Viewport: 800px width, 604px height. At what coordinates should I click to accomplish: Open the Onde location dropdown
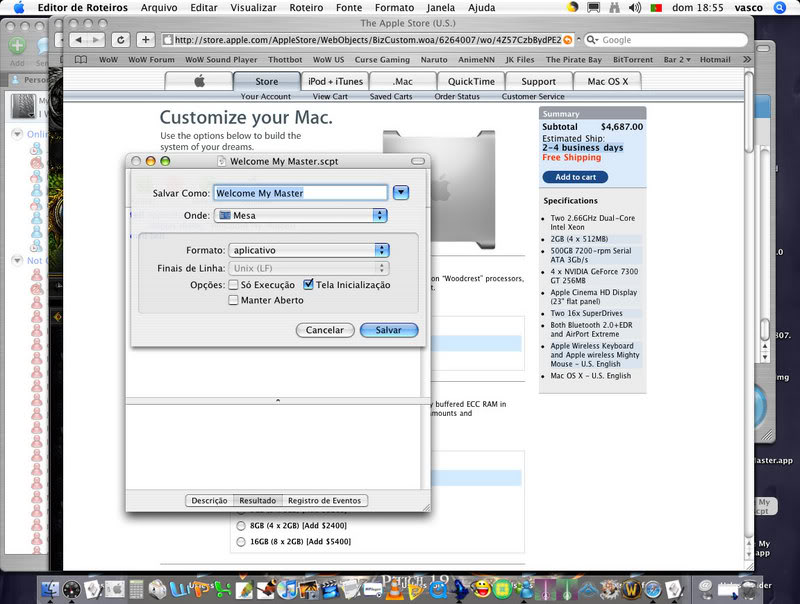tap(301, 215)
